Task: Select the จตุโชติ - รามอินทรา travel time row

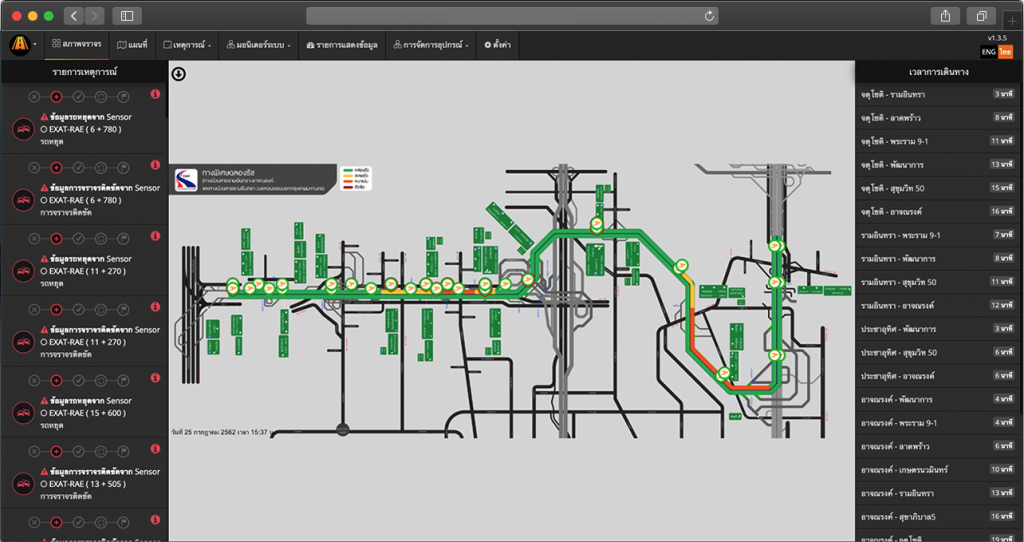Action: tap(936, 95)
